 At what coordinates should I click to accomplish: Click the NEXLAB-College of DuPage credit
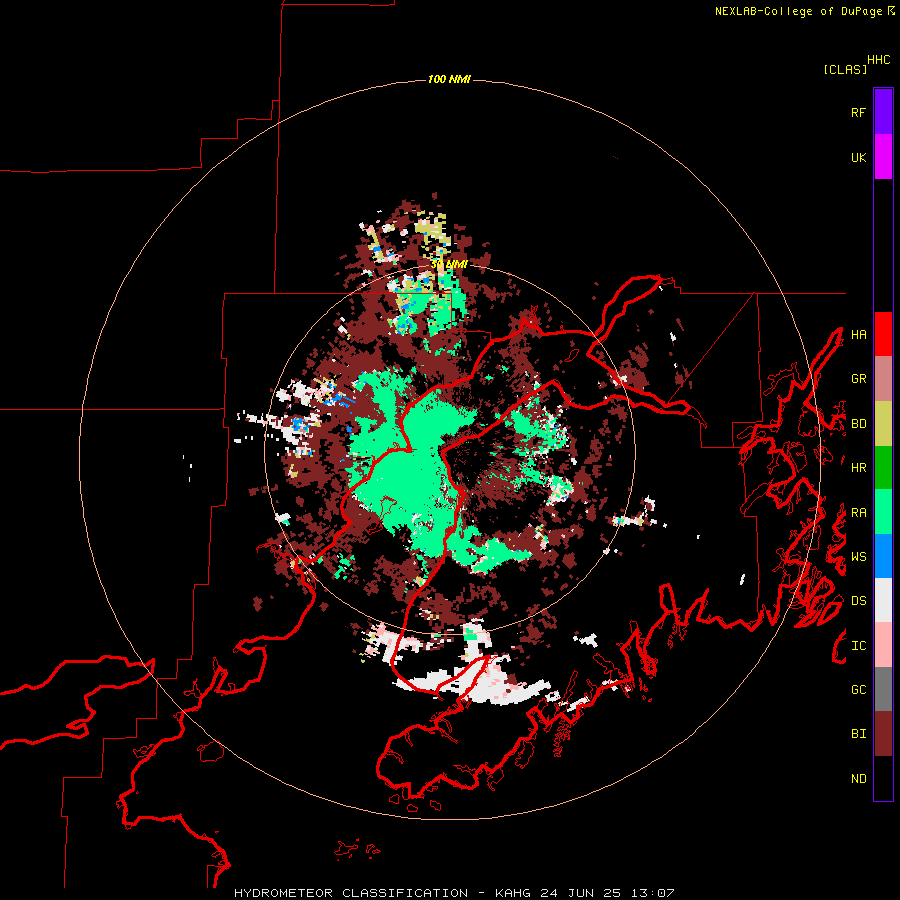coord(798,11)
